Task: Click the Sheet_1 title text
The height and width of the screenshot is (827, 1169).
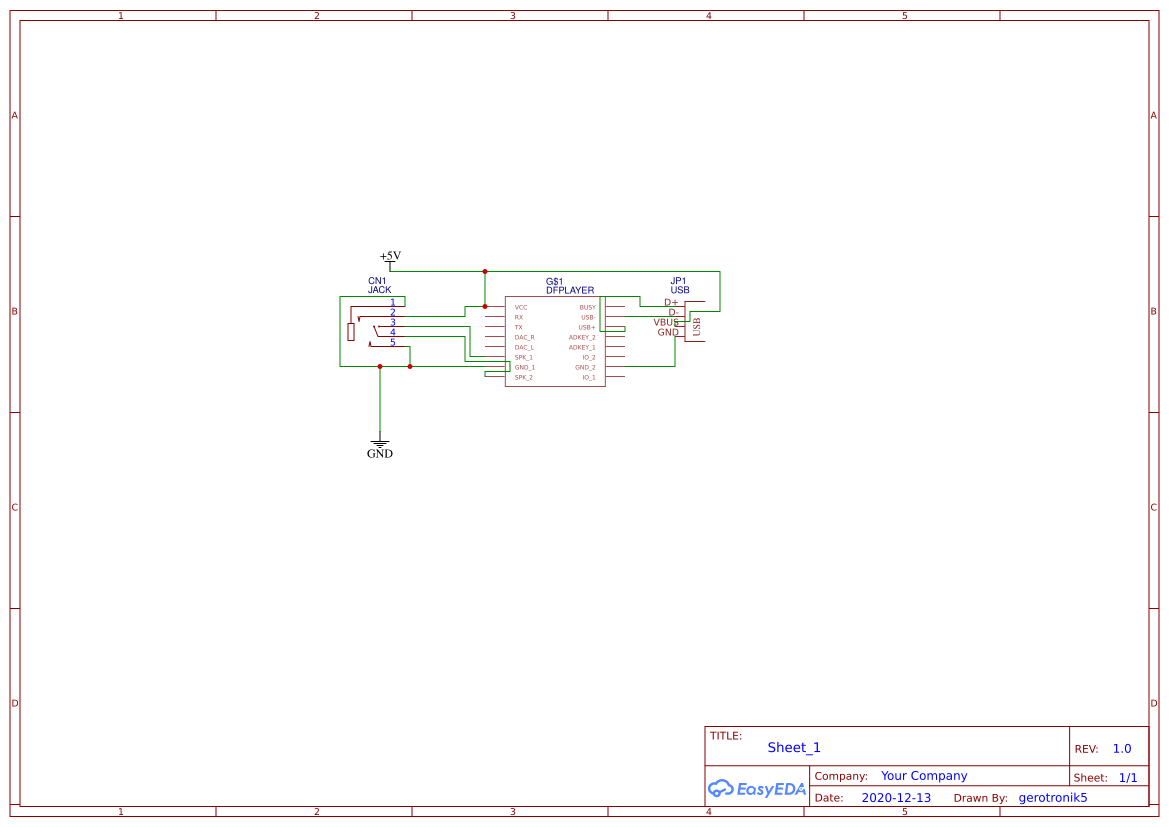Action: 793,747
